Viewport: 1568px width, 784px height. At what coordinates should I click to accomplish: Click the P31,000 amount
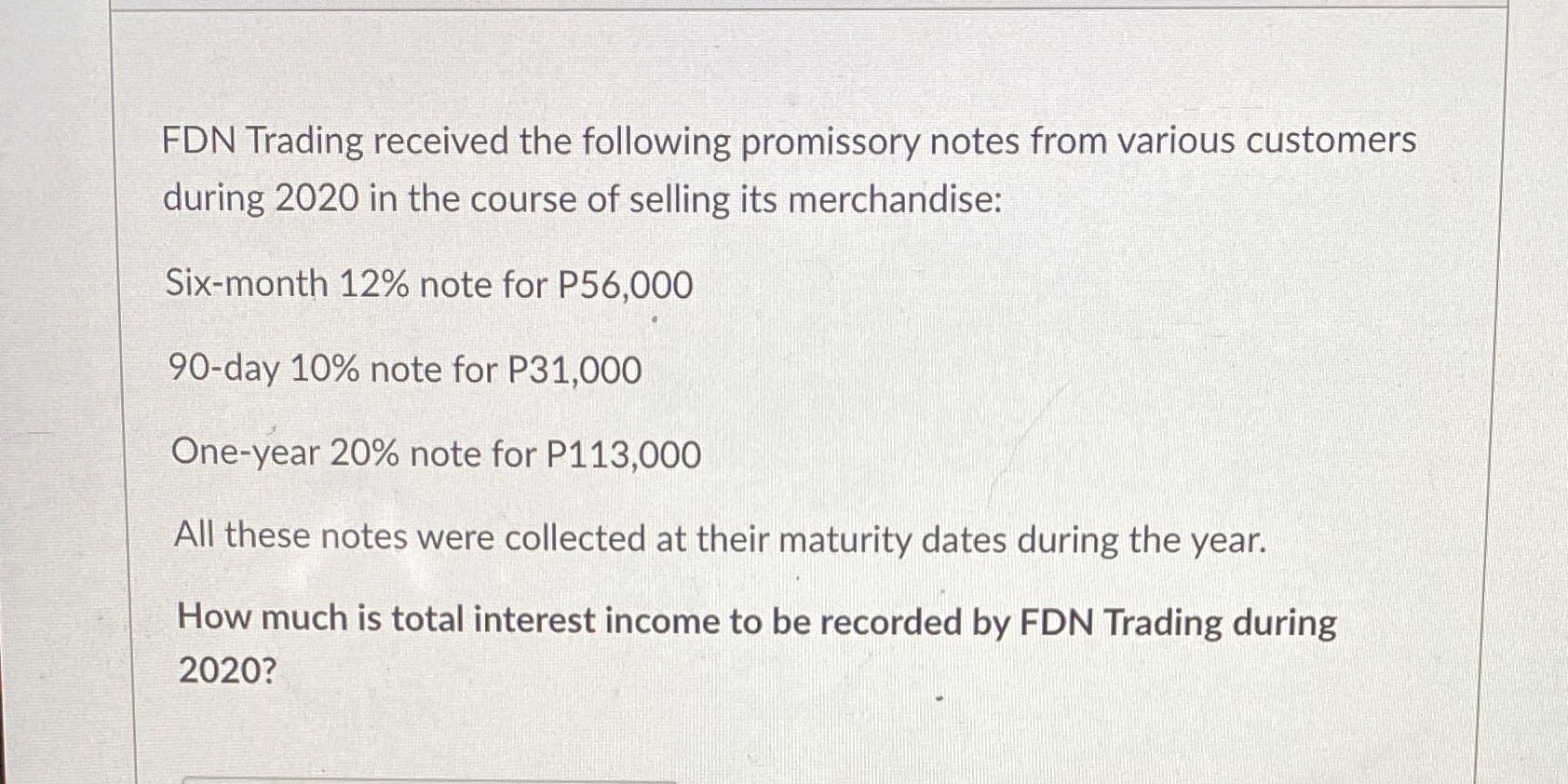574,371
